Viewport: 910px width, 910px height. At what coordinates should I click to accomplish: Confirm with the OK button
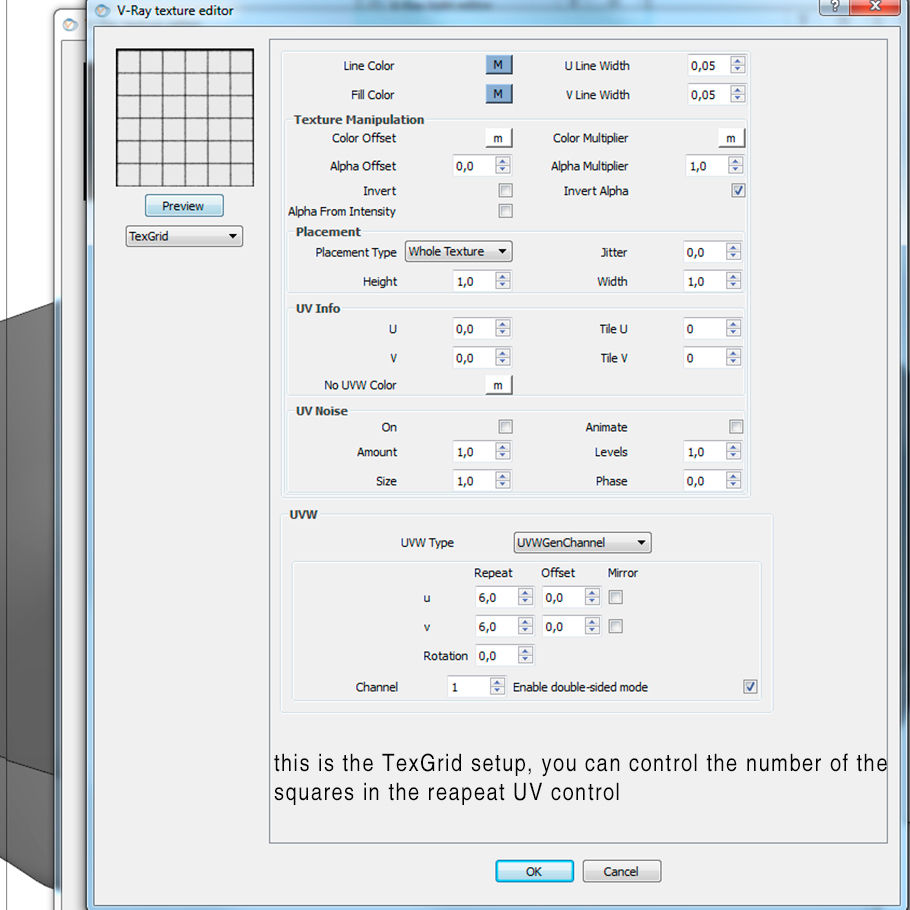(x=535, y=871)
